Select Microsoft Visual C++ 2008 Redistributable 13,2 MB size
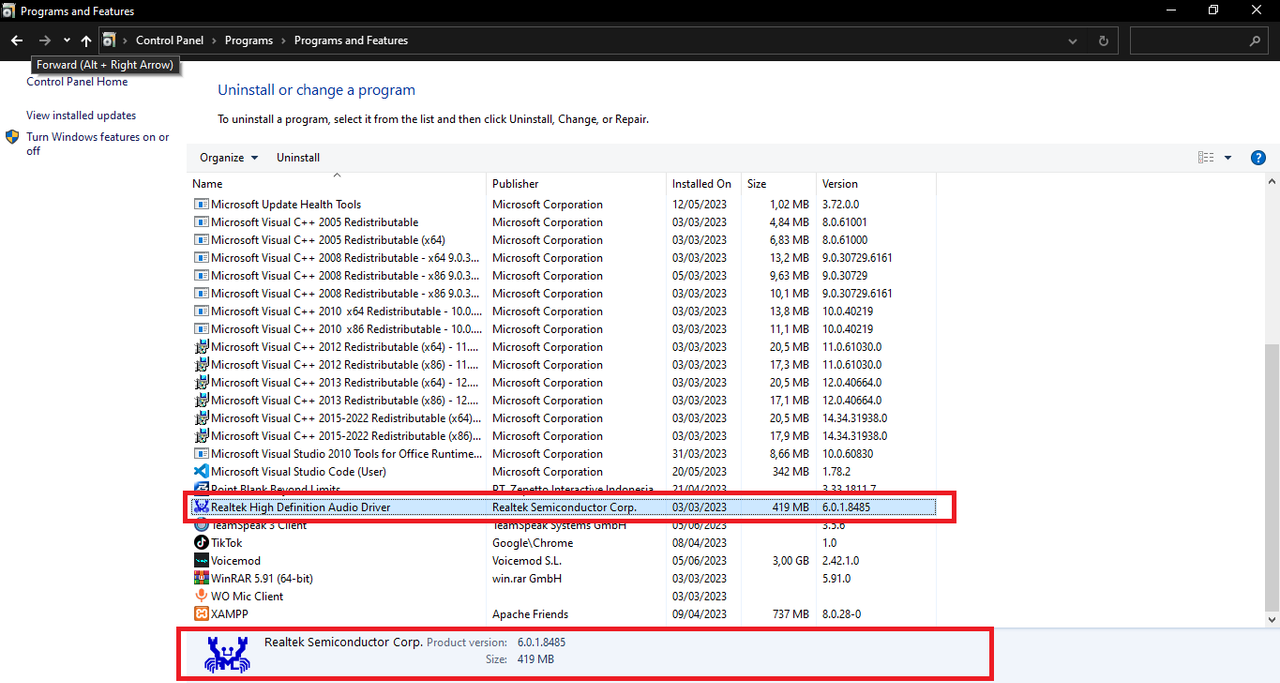The height and width of the screenshot is (683, 1280). 789,258
